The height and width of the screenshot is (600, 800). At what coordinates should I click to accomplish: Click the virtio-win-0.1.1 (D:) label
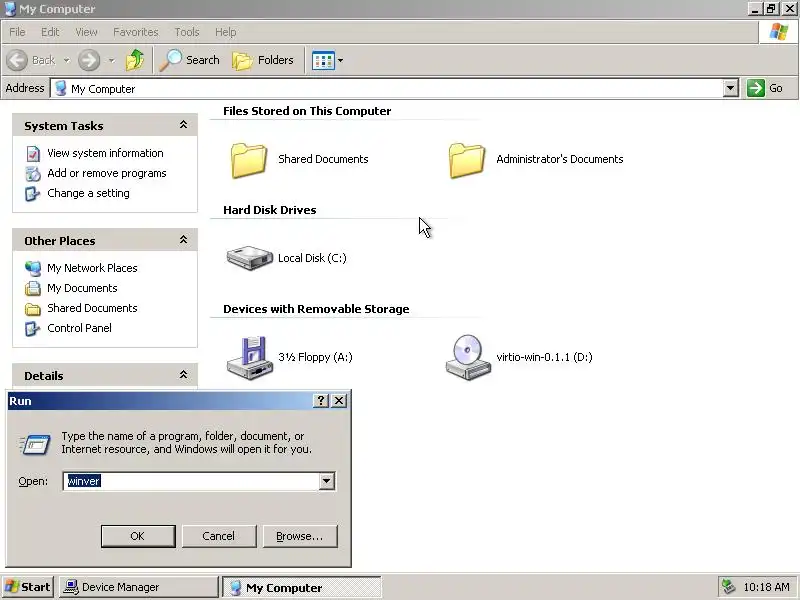544,357
